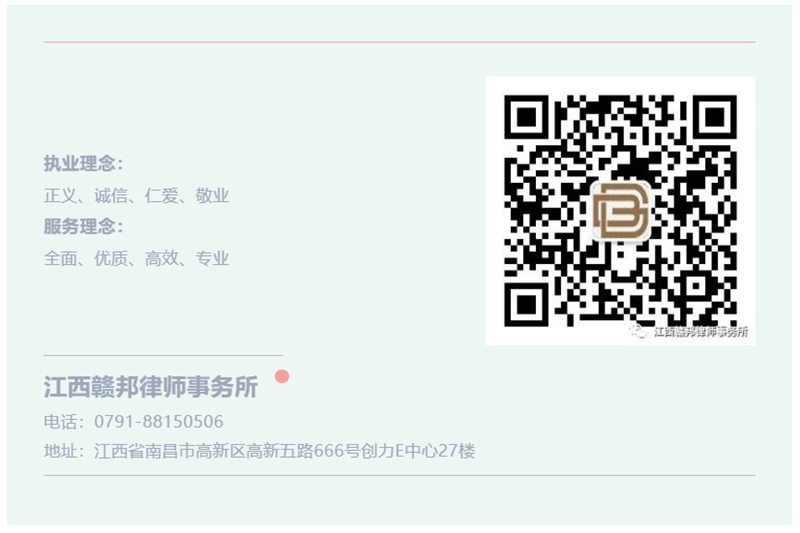
Task: Click the text 全面、优质、高效、专业
Action: tap(136, 259)
